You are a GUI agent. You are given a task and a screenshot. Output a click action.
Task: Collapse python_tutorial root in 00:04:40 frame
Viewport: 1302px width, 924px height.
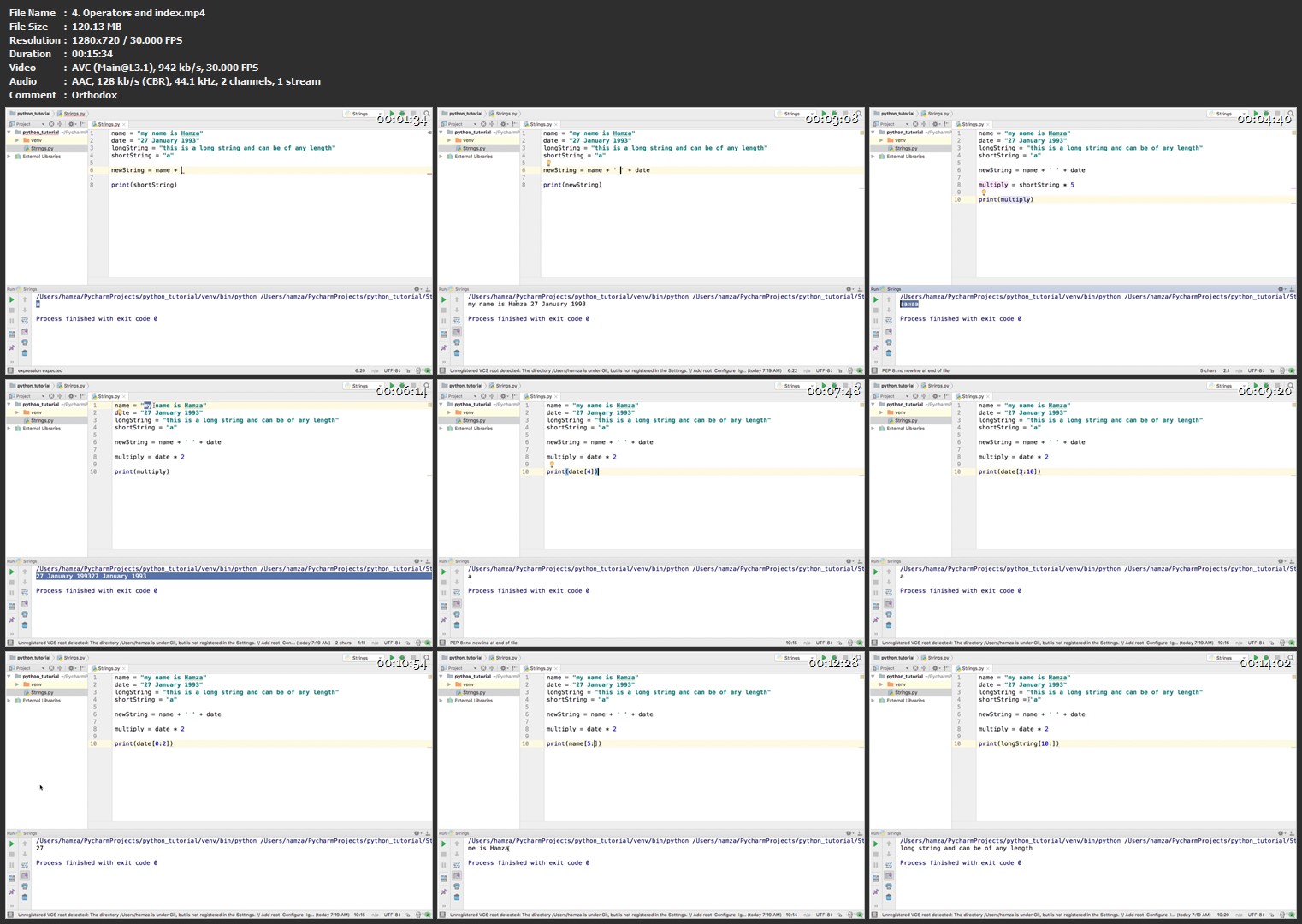point(873,133)
